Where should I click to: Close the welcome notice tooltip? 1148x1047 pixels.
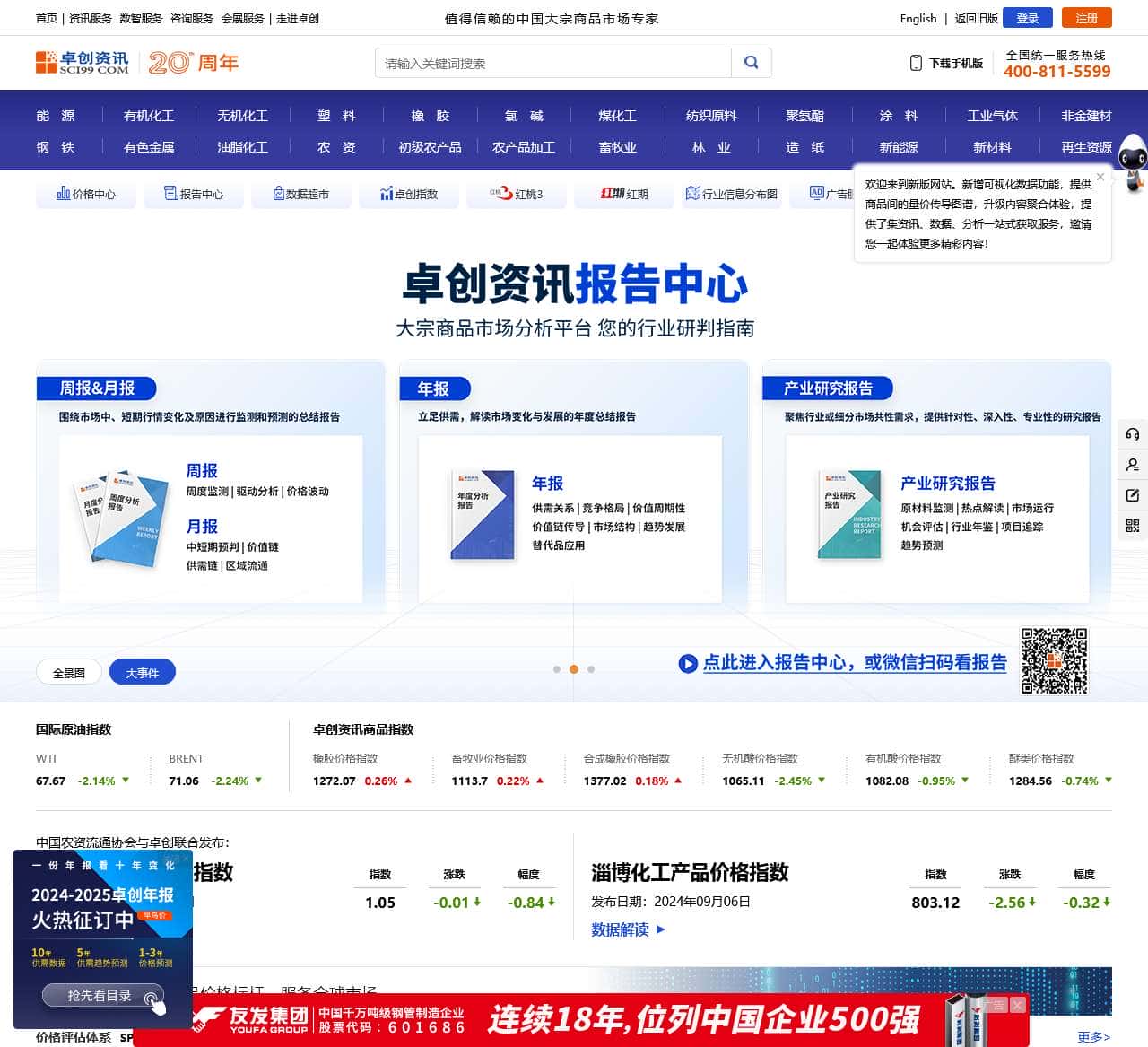(1100, 177)
